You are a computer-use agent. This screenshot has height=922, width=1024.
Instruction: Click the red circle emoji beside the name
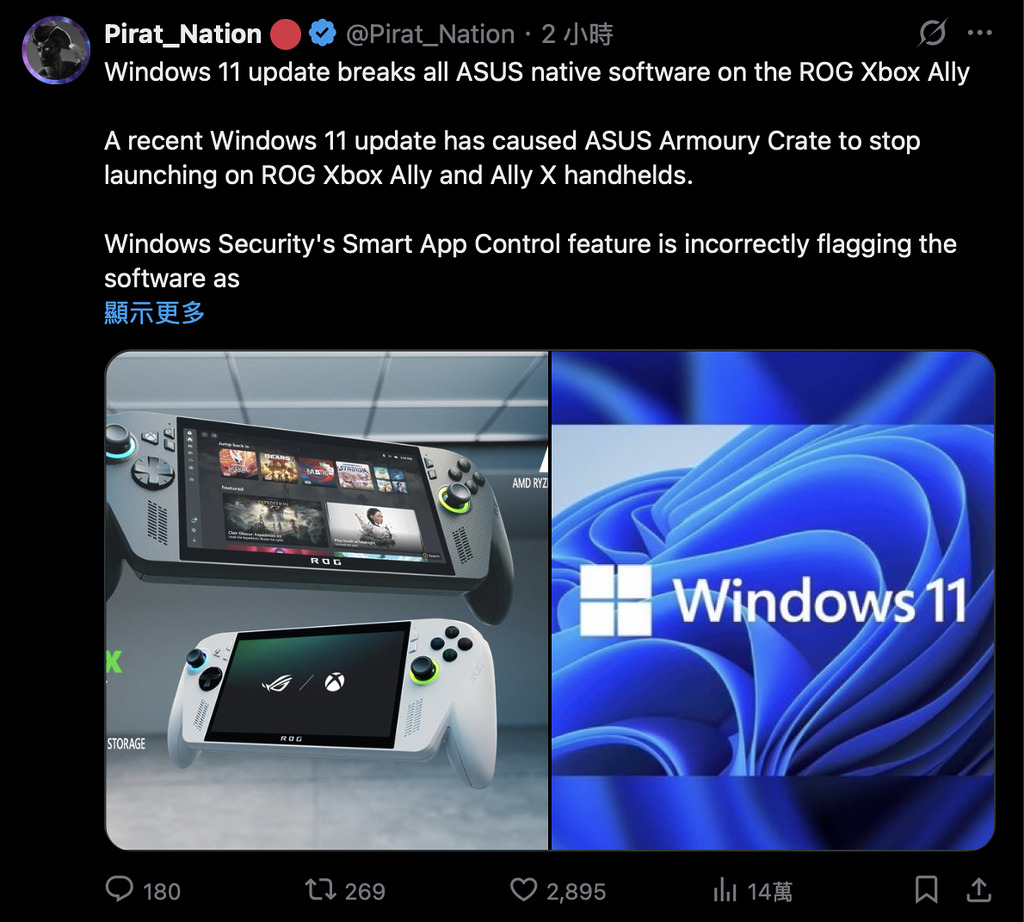pos(285,34)
